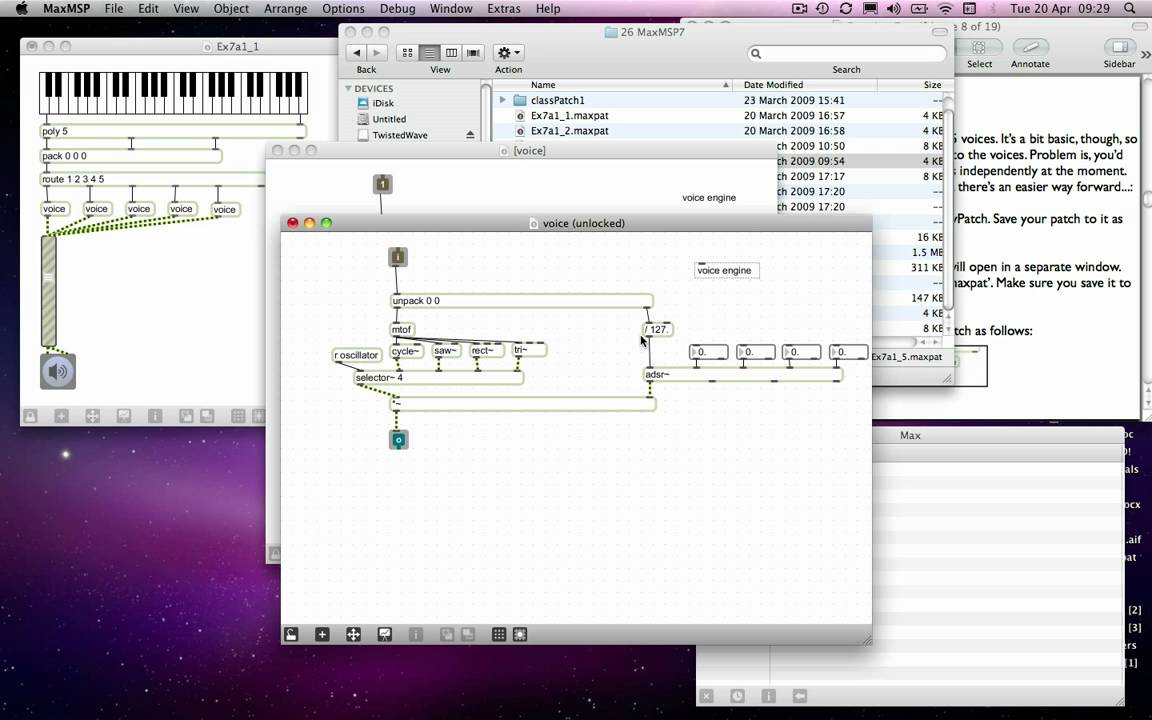This screenshot has height=720, width=1152.
Task: Click the teal outlet object in voice patcher
Action: [398, 440]
